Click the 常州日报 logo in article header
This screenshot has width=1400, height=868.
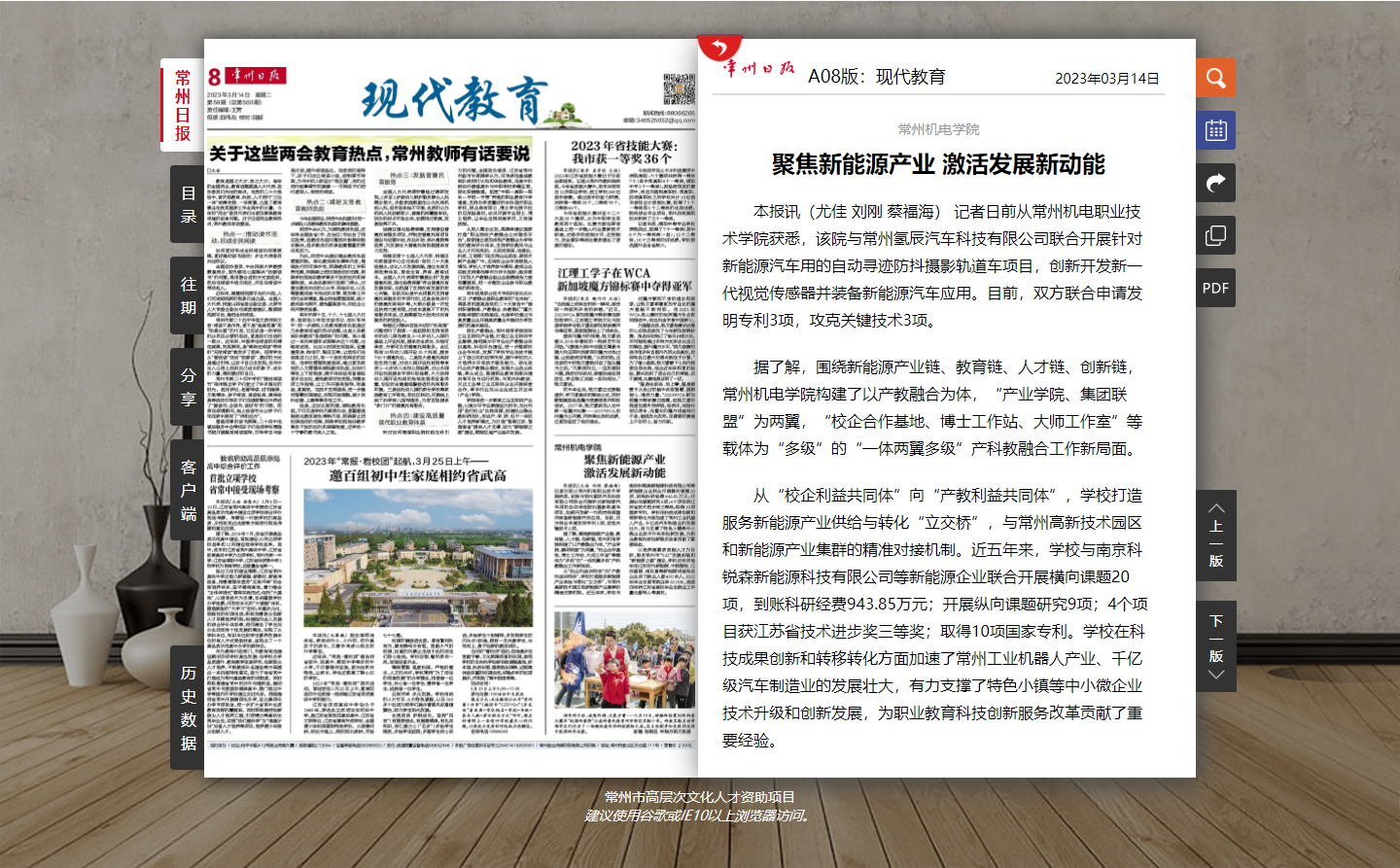coord(759,69)
